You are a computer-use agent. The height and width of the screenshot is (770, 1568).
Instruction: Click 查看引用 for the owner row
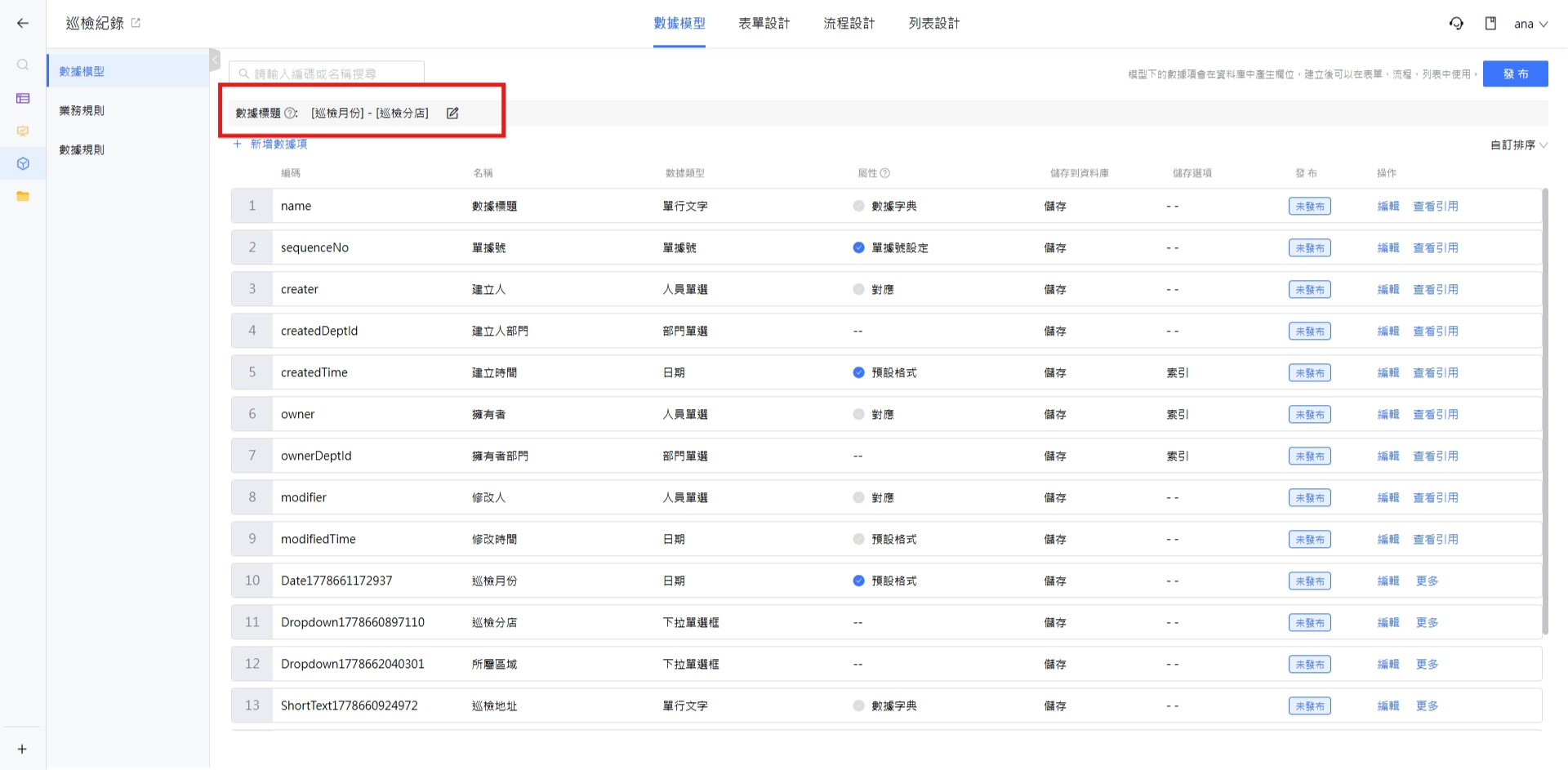click(1436, 414)
